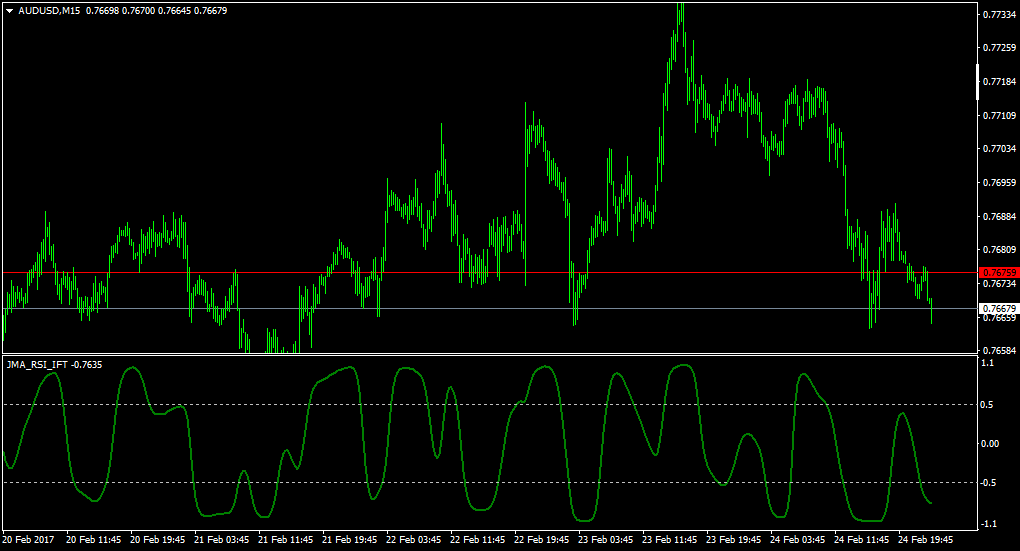This screenshot has width=1020, height=551.
Task: Click the 0.77334 price scale value
Action: pos(1000,14)
